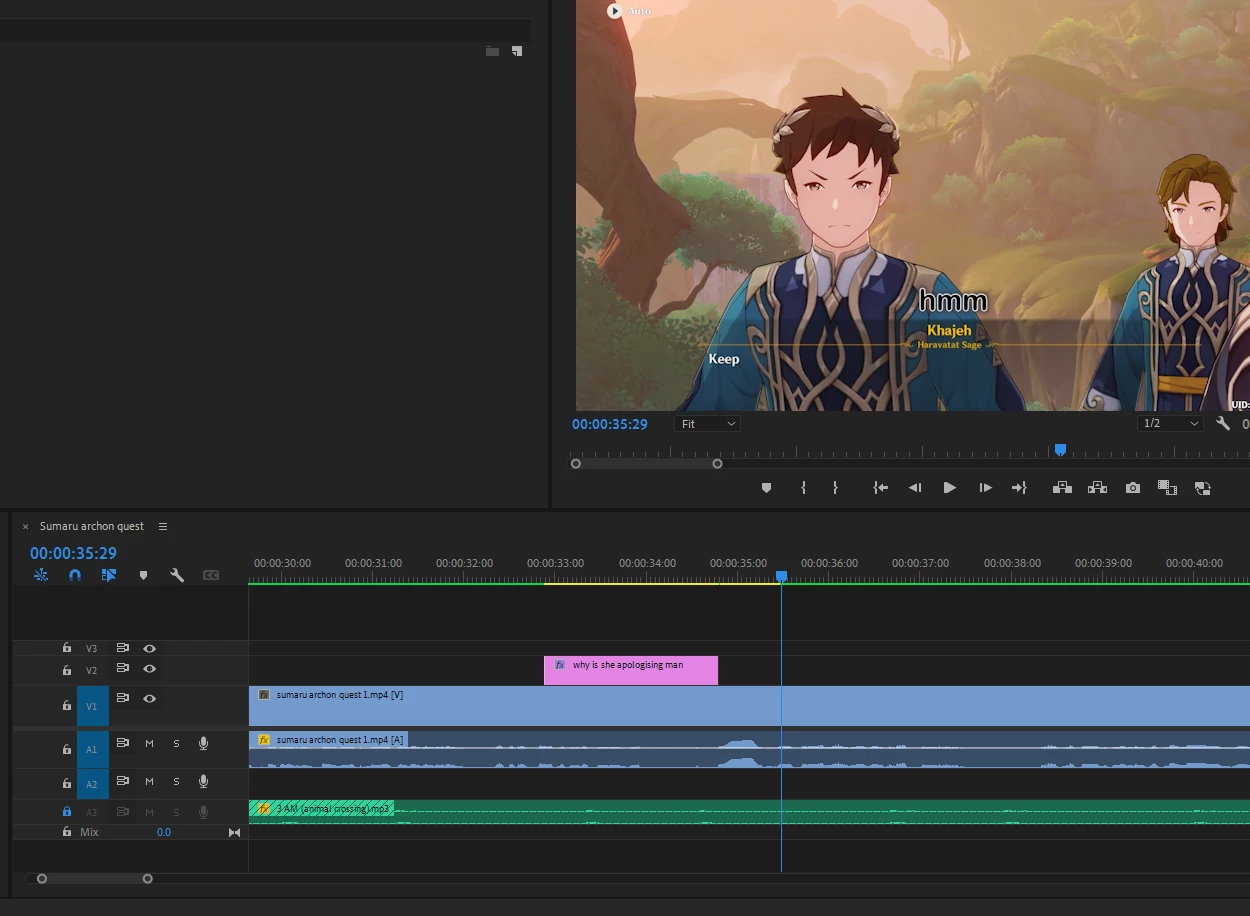This screenshot has width=1250, height=916.
Task: Play the sequence in Program Monitor
Action: [950, 488]
